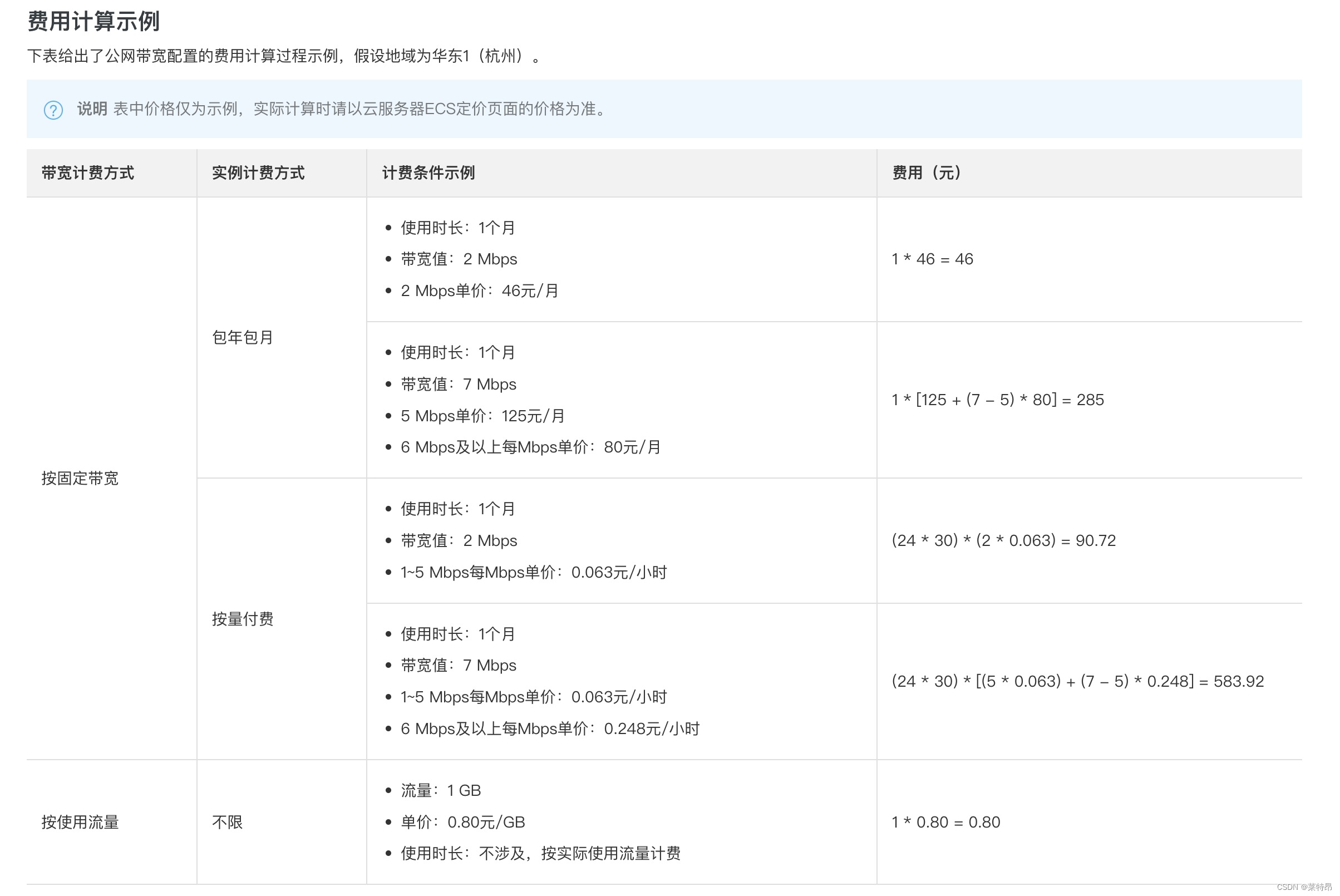Click the 计费条件示例 column header
Viewport: 1340px width, 896px height.
[x=428, y=173]
